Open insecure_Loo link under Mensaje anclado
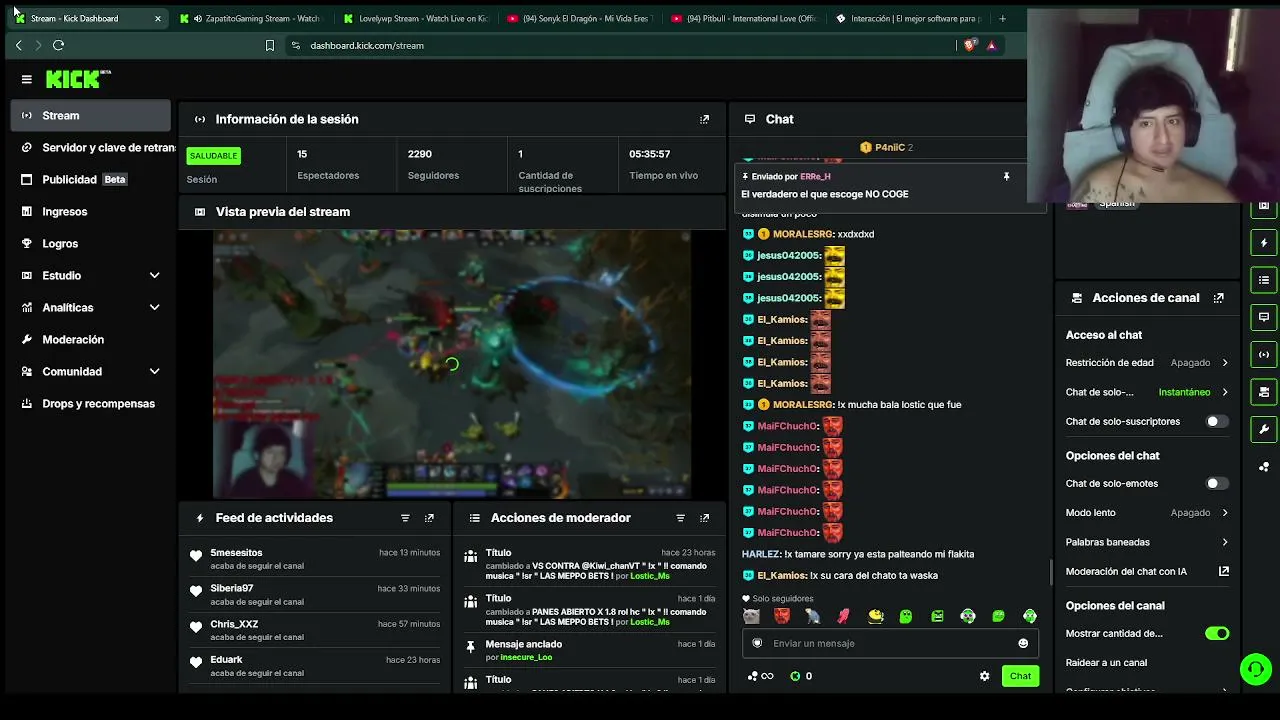The height and width of the screenshot is (720, 1280). (526, 657)
